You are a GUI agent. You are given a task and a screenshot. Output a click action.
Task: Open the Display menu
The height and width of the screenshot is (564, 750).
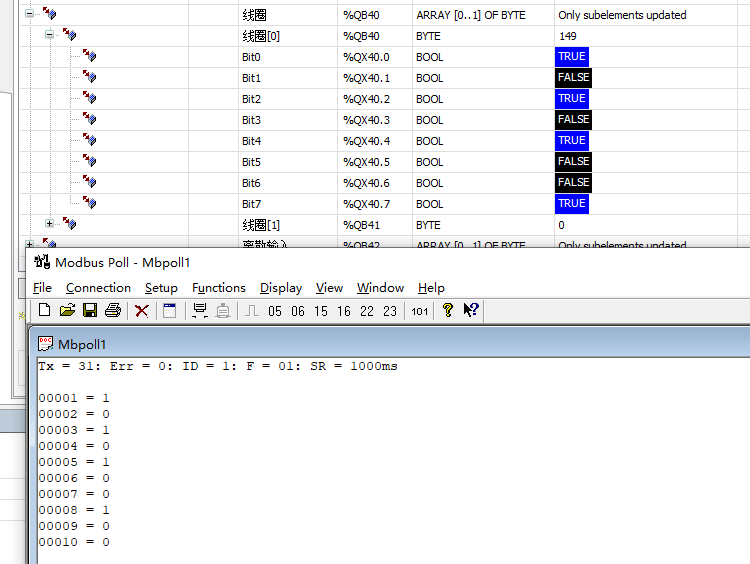click(281, 288)
